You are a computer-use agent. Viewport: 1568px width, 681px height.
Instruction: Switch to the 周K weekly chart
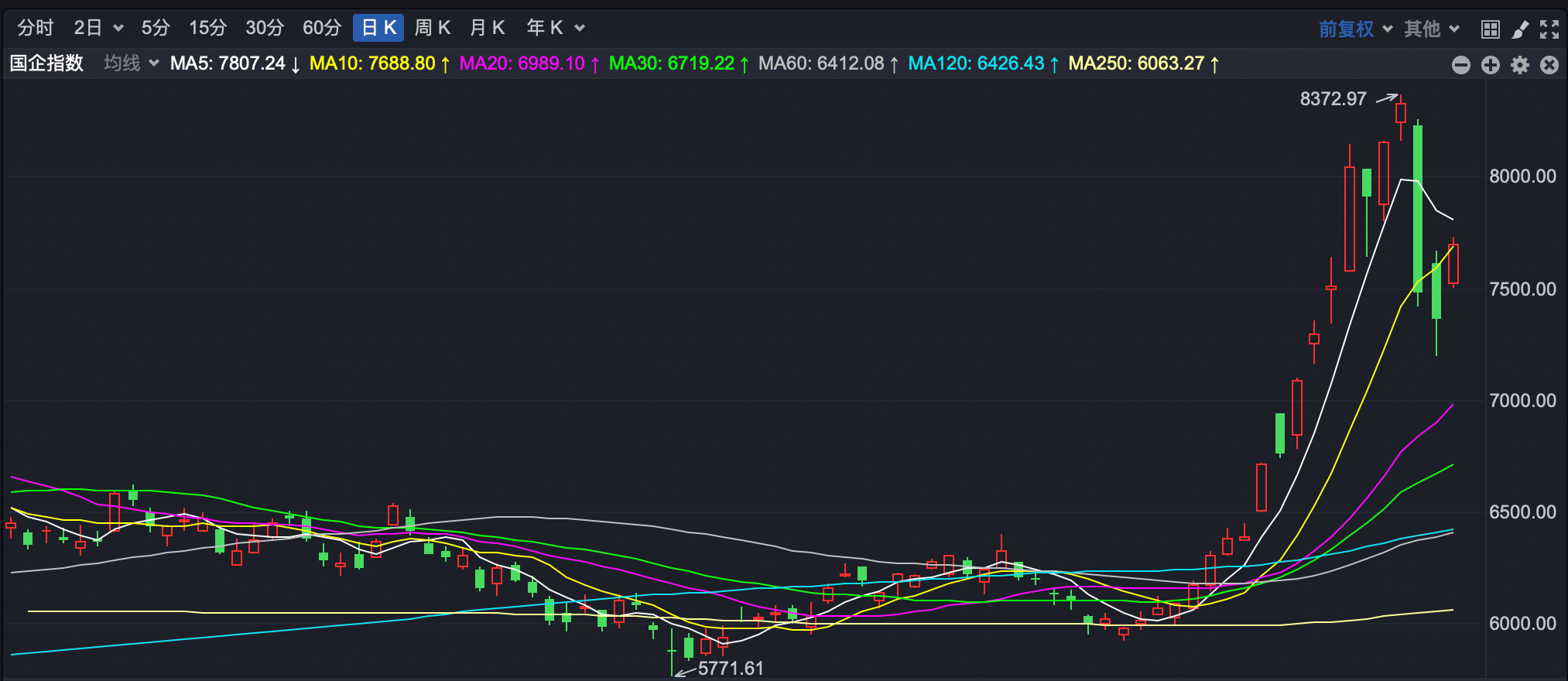(433, 28)
